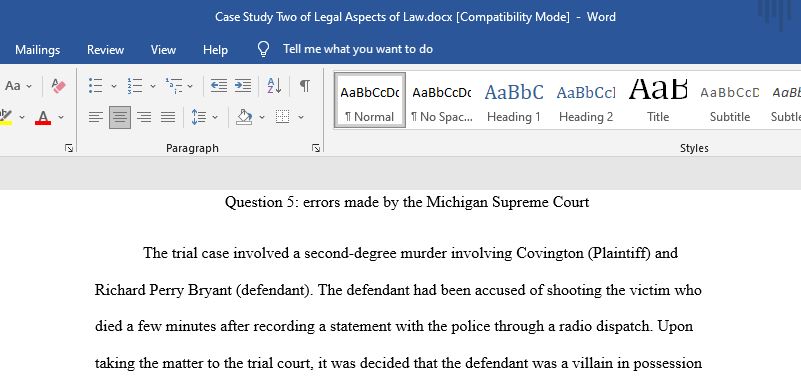Open line and paragraph spacing options
The image size is (801, 384).
pos(199,117)
